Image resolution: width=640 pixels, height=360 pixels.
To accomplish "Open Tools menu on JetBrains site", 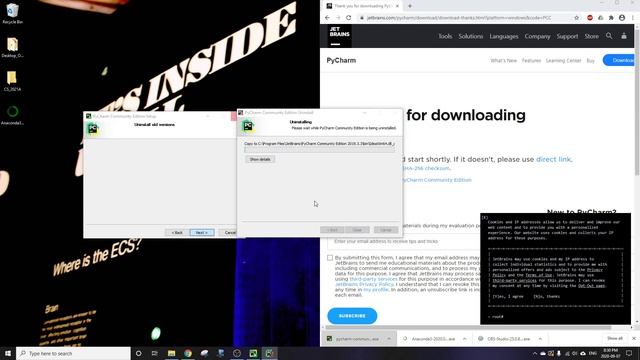I will [445, 36].
